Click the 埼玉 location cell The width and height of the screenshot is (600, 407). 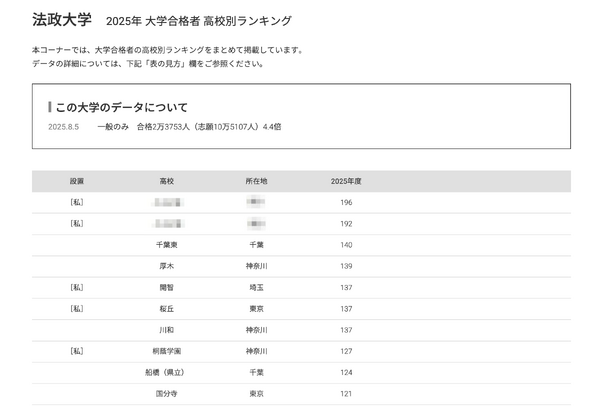point(256,287)
